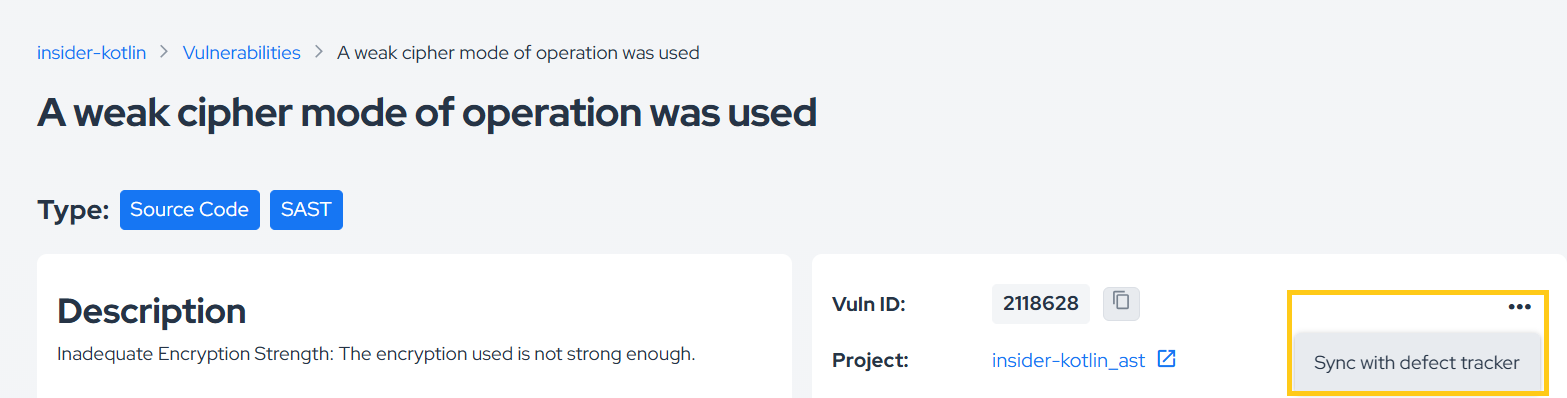Click the Source Code type tag
Viewport: 1567px width, 398px height.
point(190,210)
